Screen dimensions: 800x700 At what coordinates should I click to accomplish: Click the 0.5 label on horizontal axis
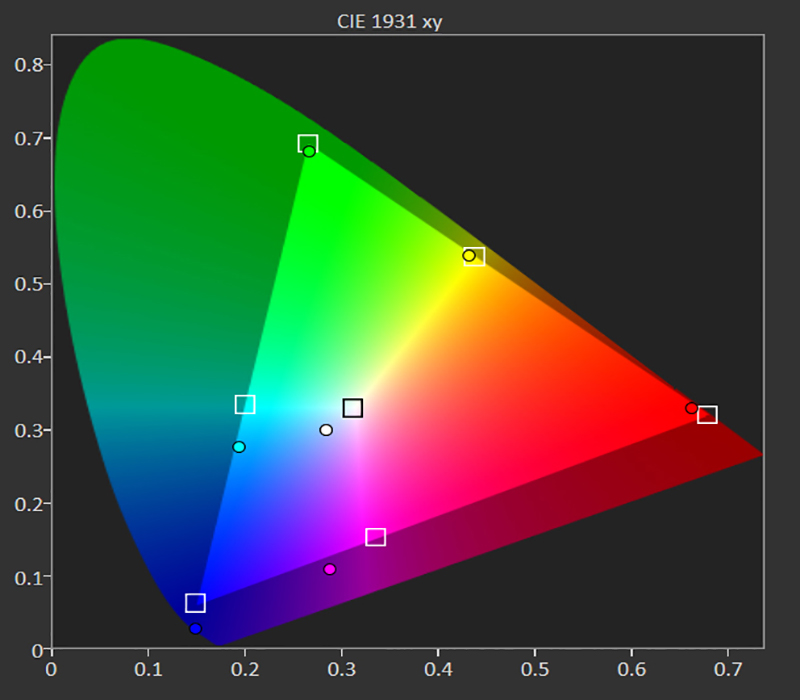[535, 669]
